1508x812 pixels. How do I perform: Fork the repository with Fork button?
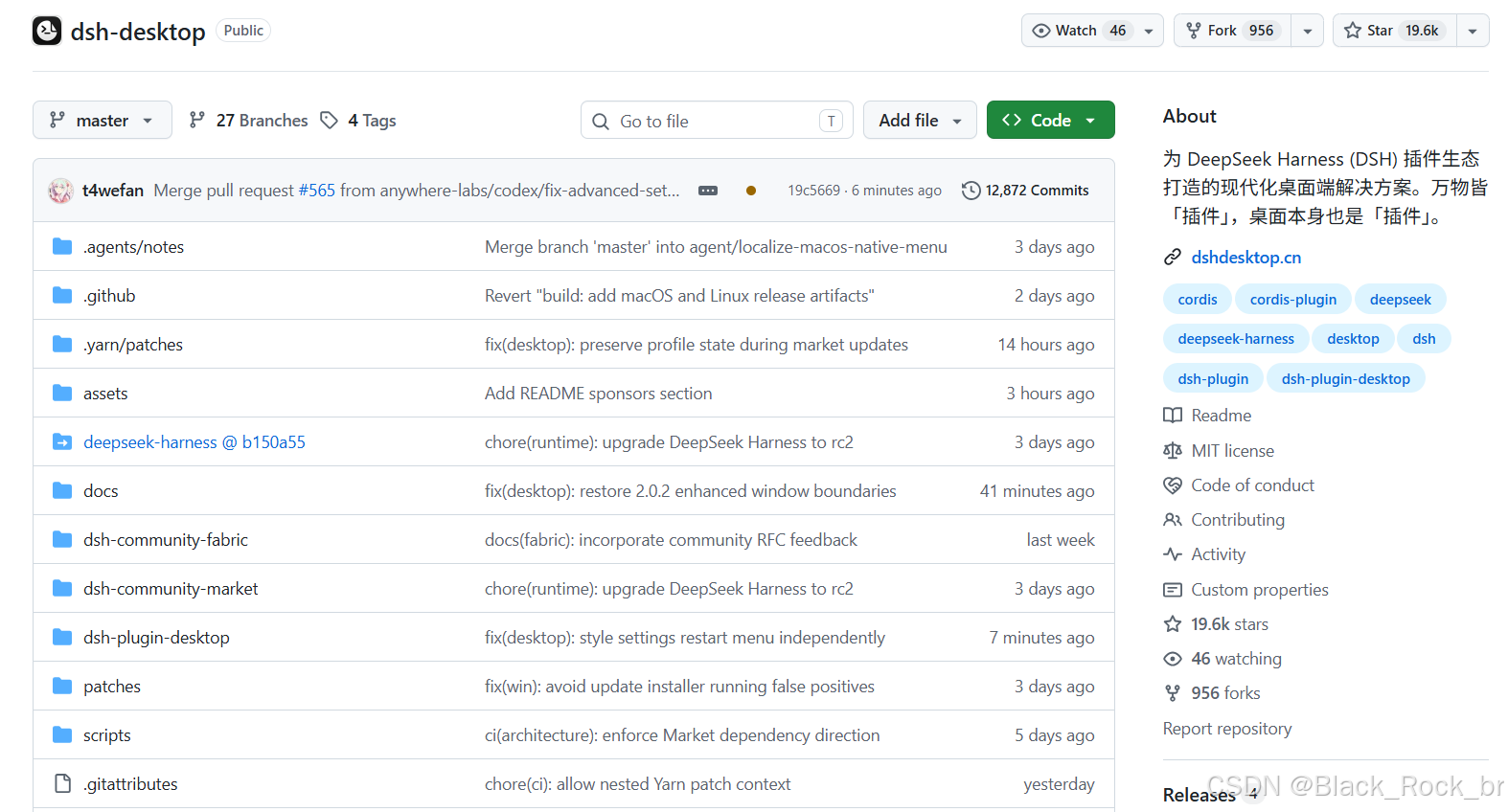pyautogui.click(x=1232, y=31)
